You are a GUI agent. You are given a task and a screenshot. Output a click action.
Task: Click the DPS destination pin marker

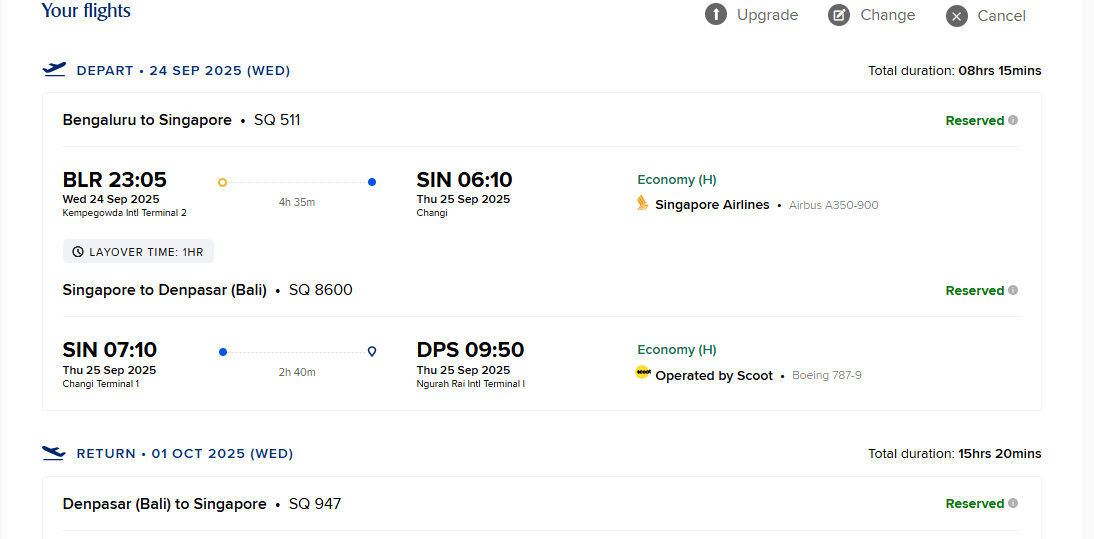point(372,351)
